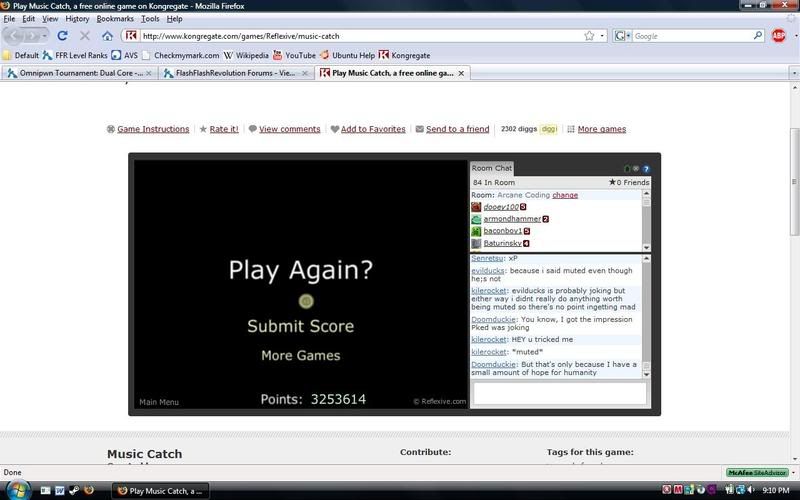Image resolution: width=800 pixels, height=500 pixels.
Task: Open the address bar history dropdown
Action: (602, 36)
